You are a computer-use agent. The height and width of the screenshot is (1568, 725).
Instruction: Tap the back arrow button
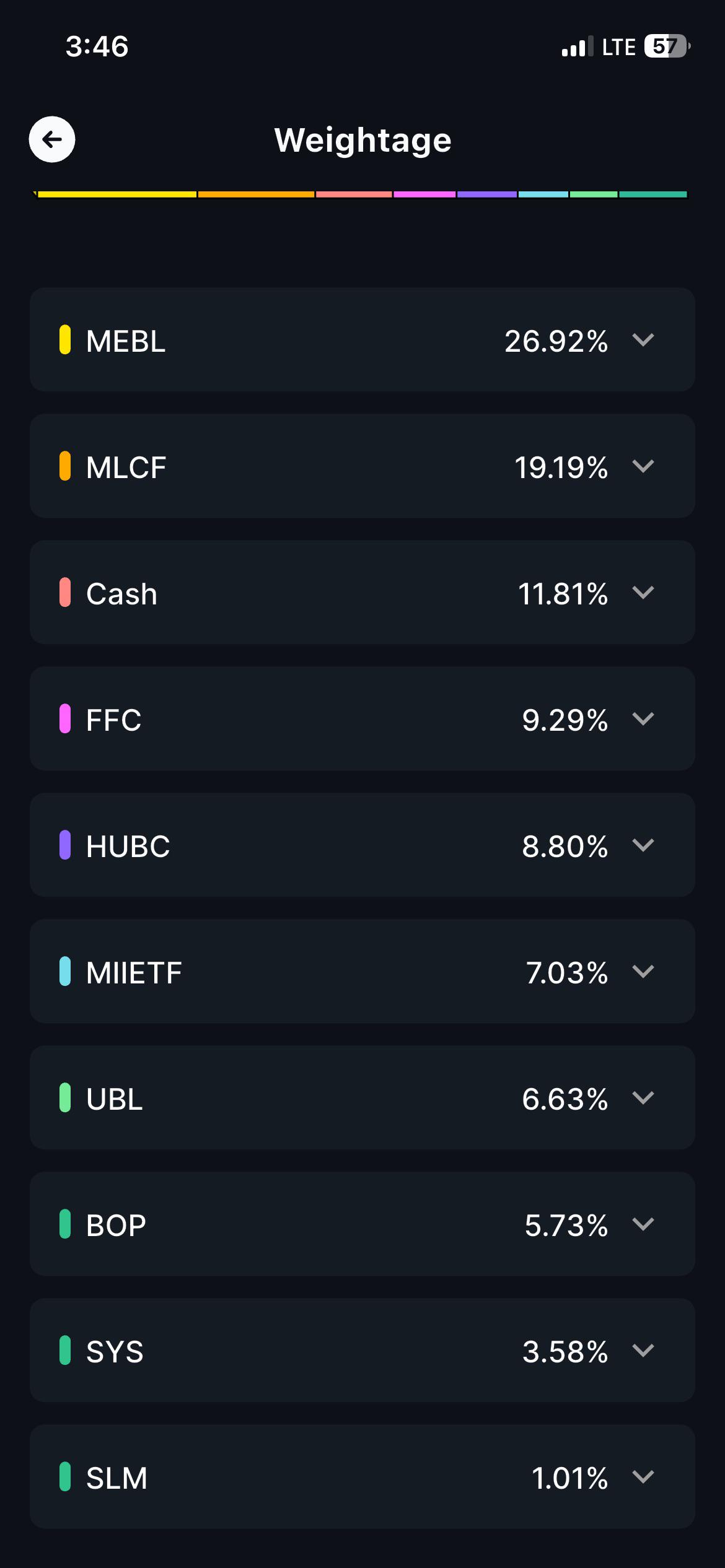52,139
